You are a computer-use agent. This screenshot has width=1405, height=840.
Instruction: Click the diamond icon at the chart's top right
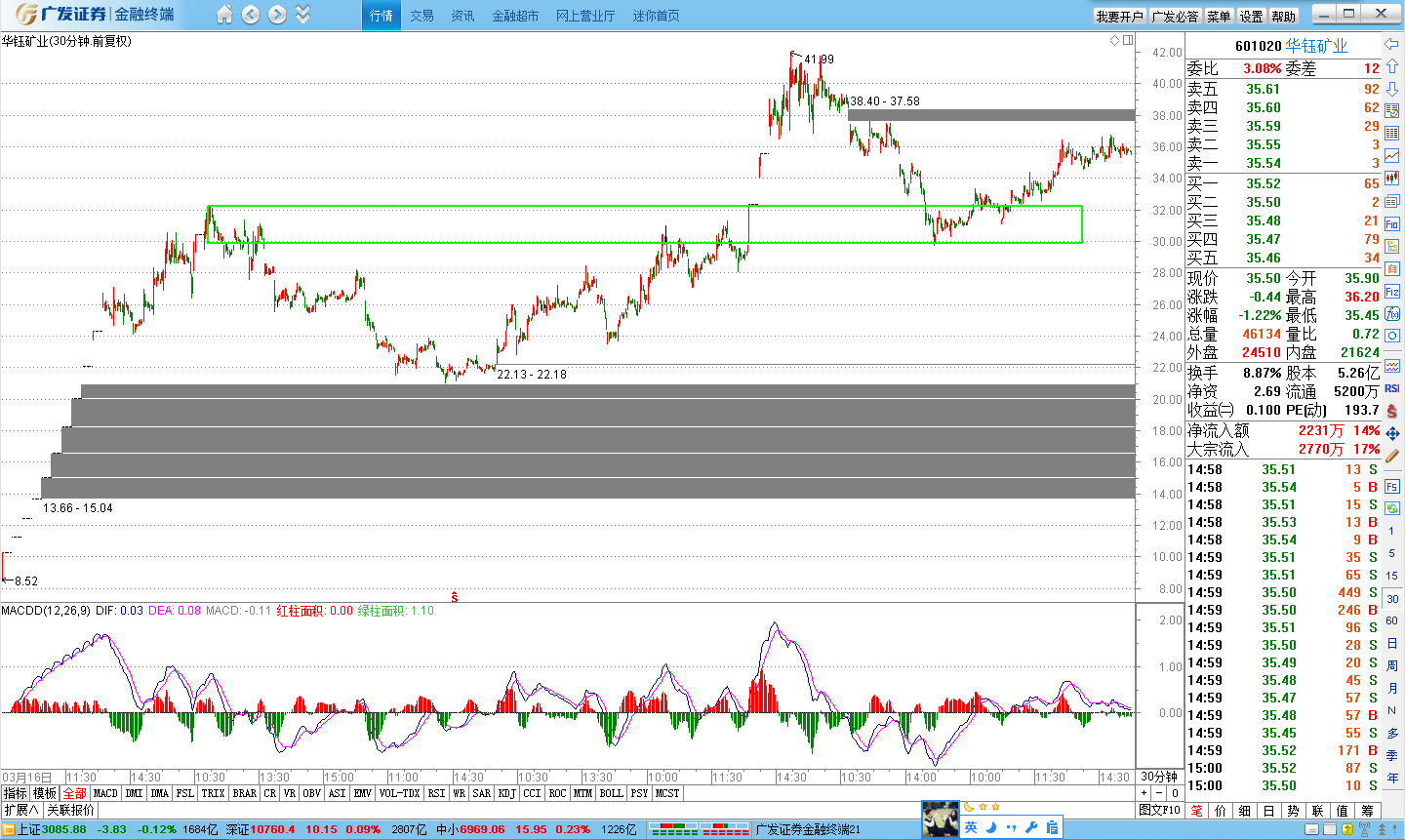coord(1115,40)
